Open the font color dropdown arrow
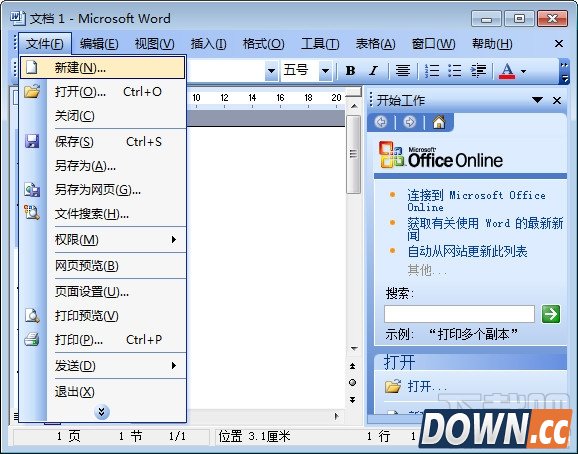Screen dimensions: 578x454 pyautogui.click(x=524, y=71)
